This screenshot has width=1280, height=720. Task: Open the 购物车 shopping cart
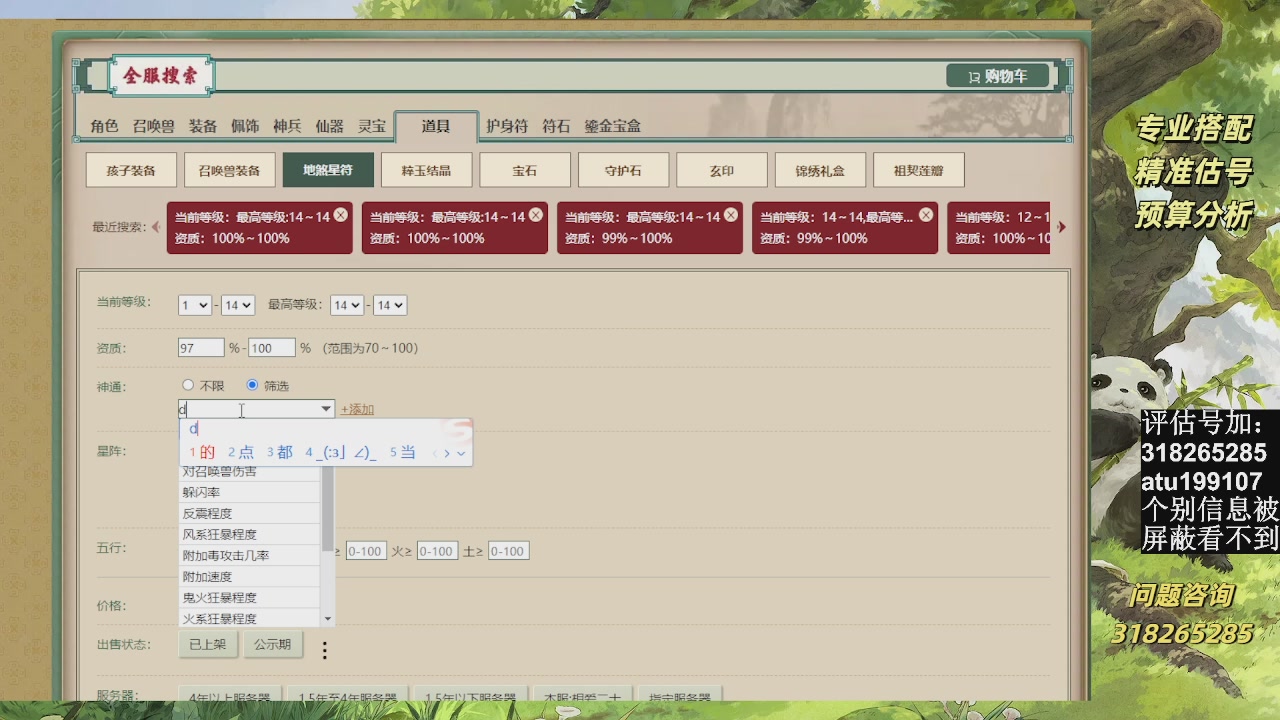[997, 76]
